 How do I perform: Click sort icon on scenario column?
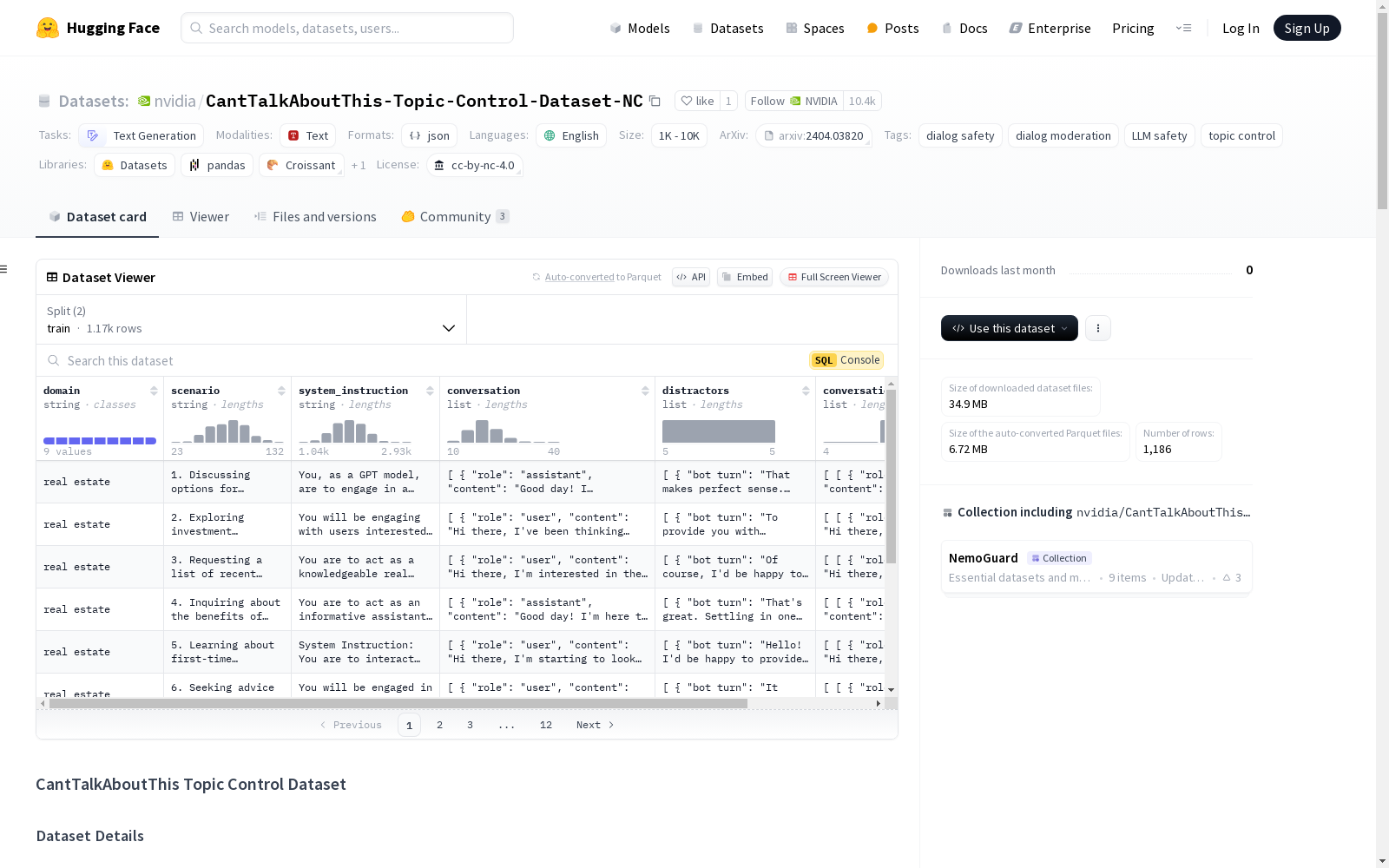[x=281, y=391]
